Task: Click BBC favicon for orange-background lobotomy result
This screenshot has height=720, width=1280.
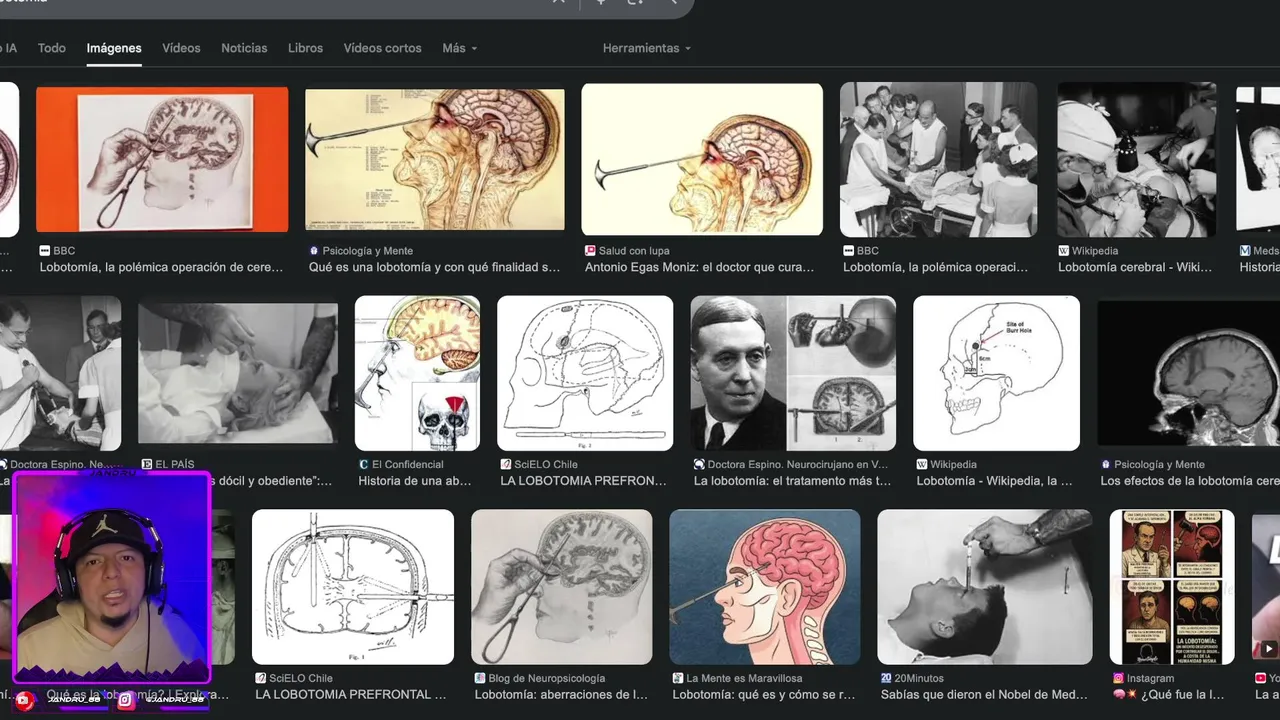Action: (44, 251)
